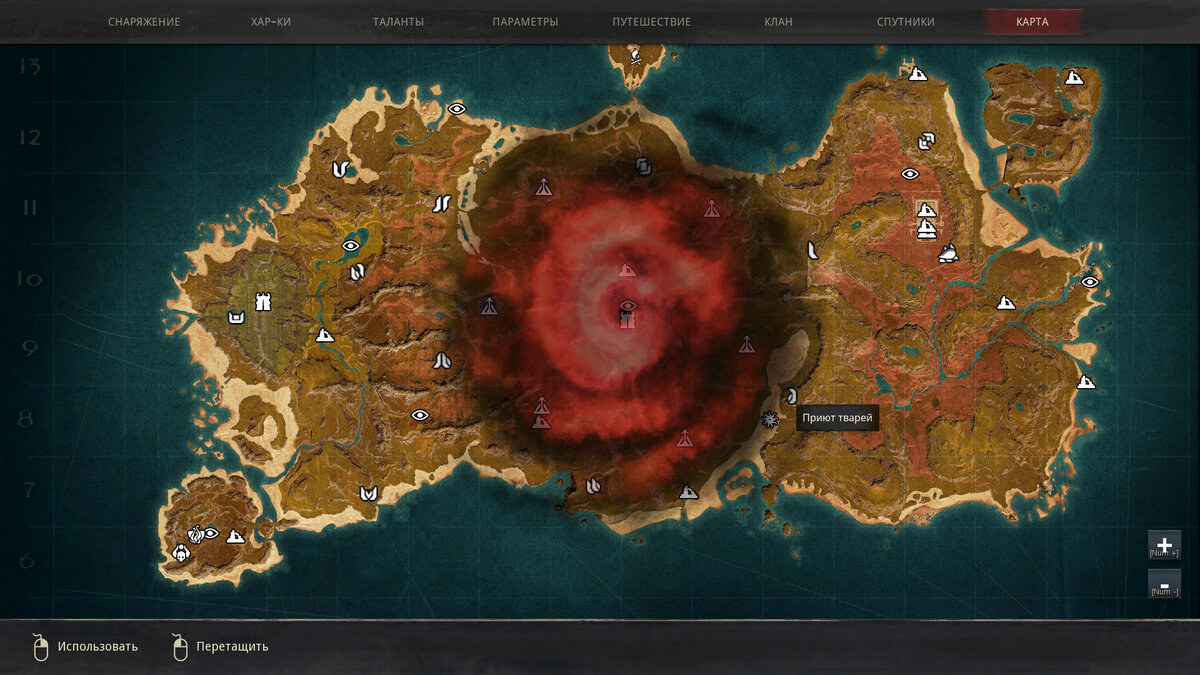Click camp icon on the western island river
This screenshot has height=675, width=1200.
[x=324, y=335]
